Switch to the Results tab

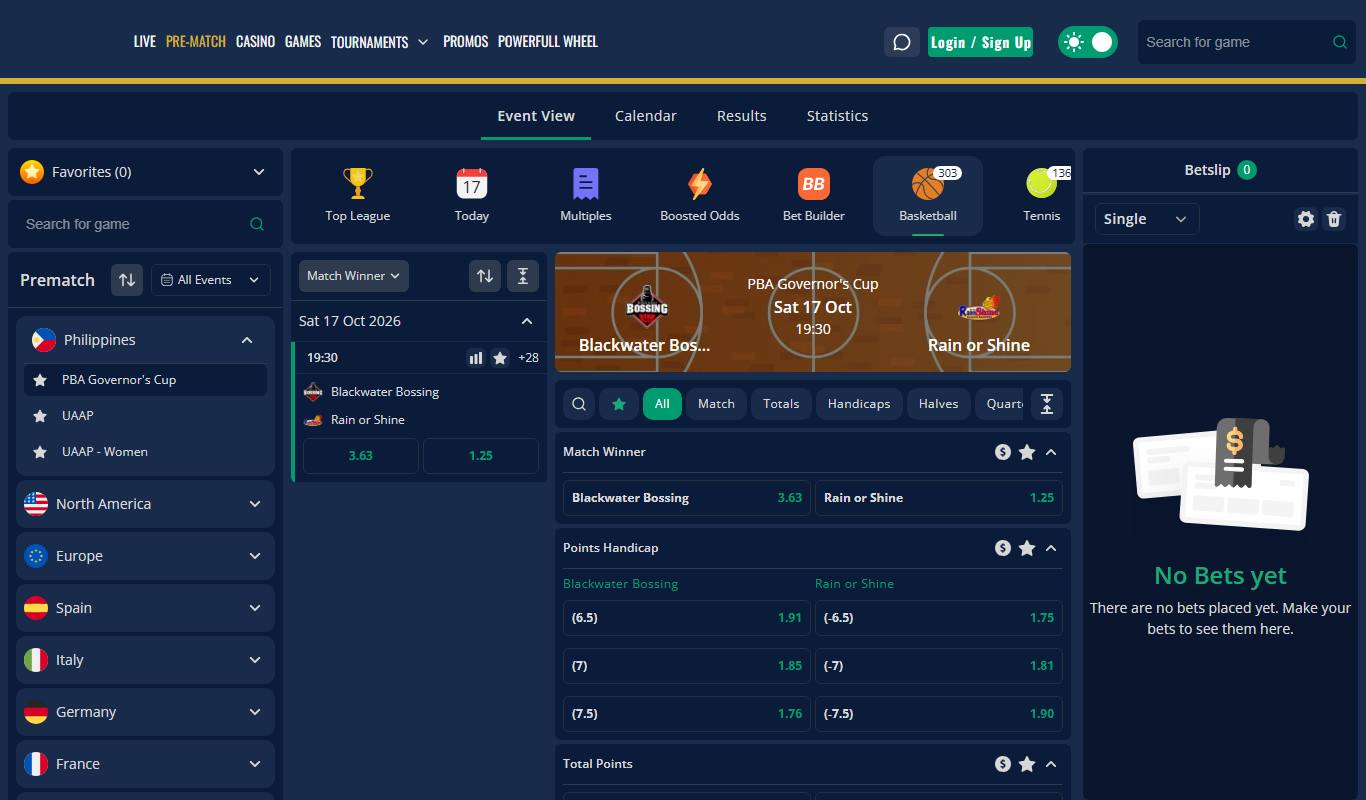(x=742, y=116)
